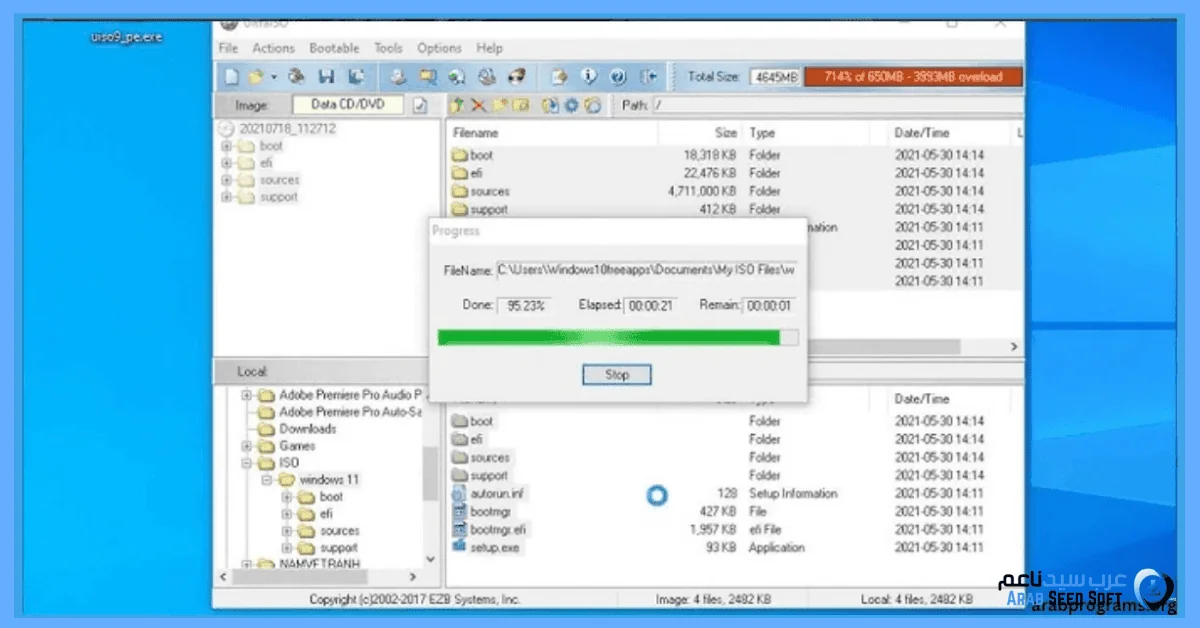Click the image properties icon beside Data CD/DVD
The height and width of the screenshot is (628, 1200).
(x=421, y=105)
